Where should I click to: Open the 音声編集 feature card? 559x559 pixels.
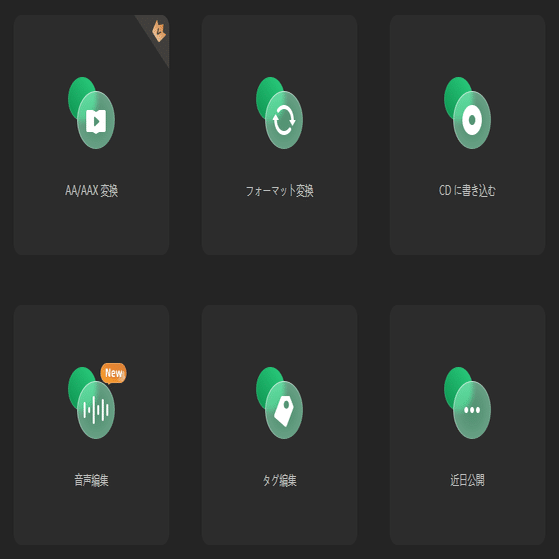(91, 425)
